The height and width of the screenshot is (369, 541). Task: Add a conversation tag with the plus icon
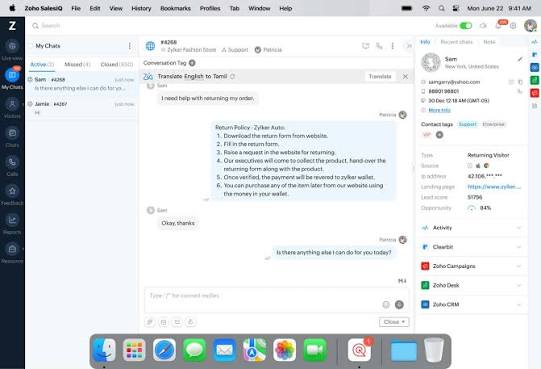192,63
